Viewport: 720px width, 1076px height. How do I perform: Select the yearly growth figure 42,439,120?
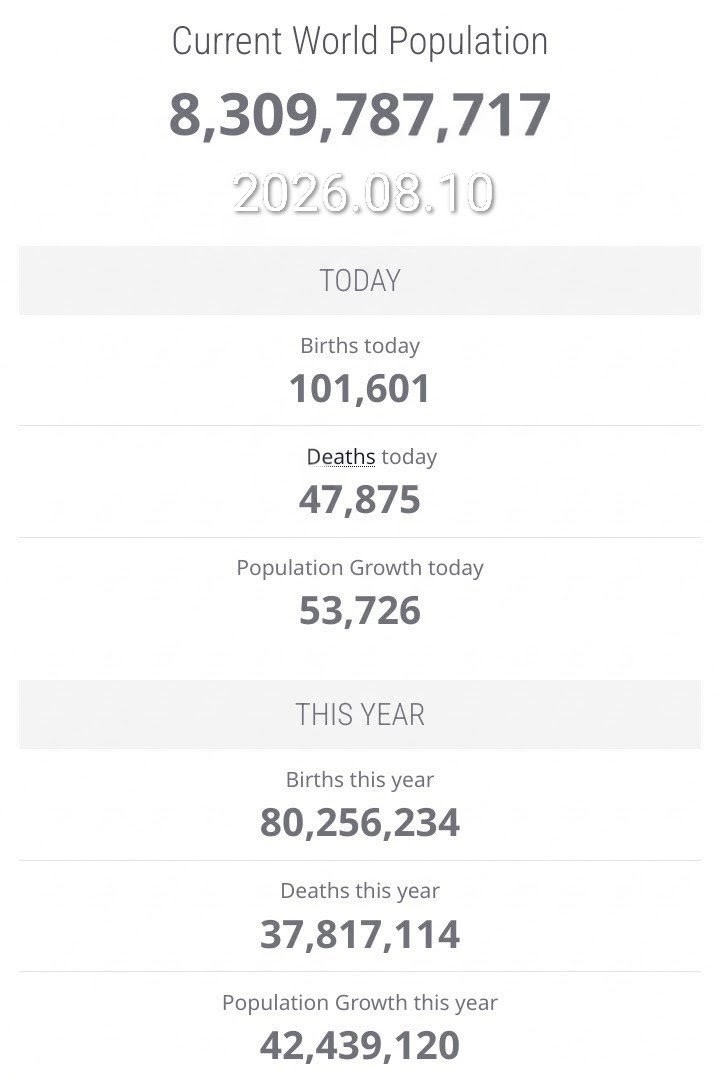coord(360,1045)
